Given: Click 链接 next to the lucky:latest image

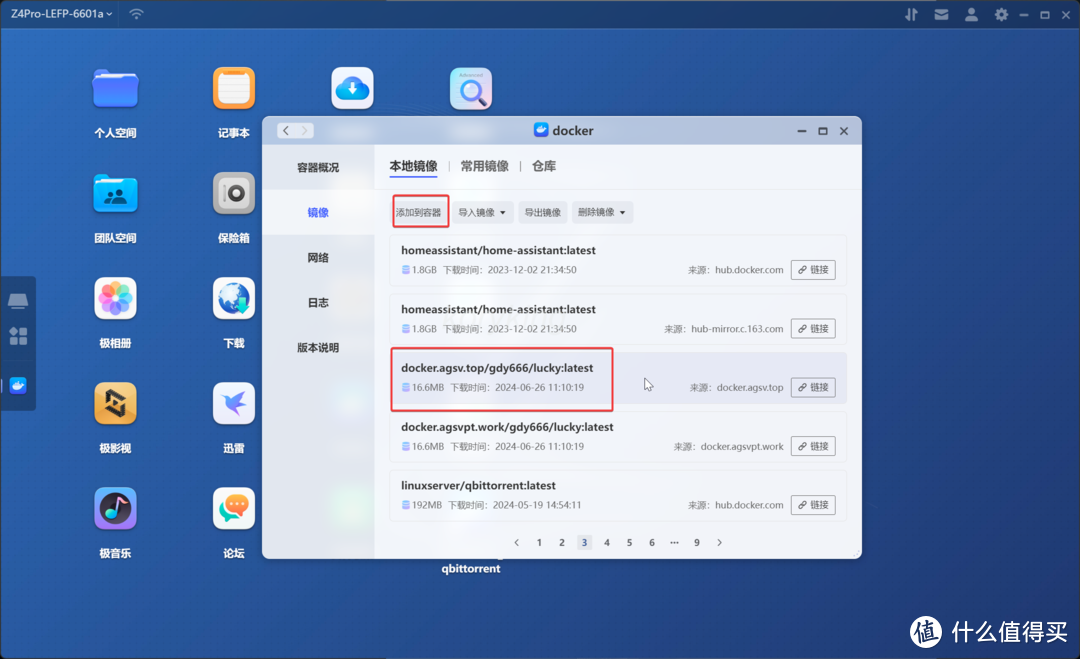Looking at the screenshot, I should (813, 387).
